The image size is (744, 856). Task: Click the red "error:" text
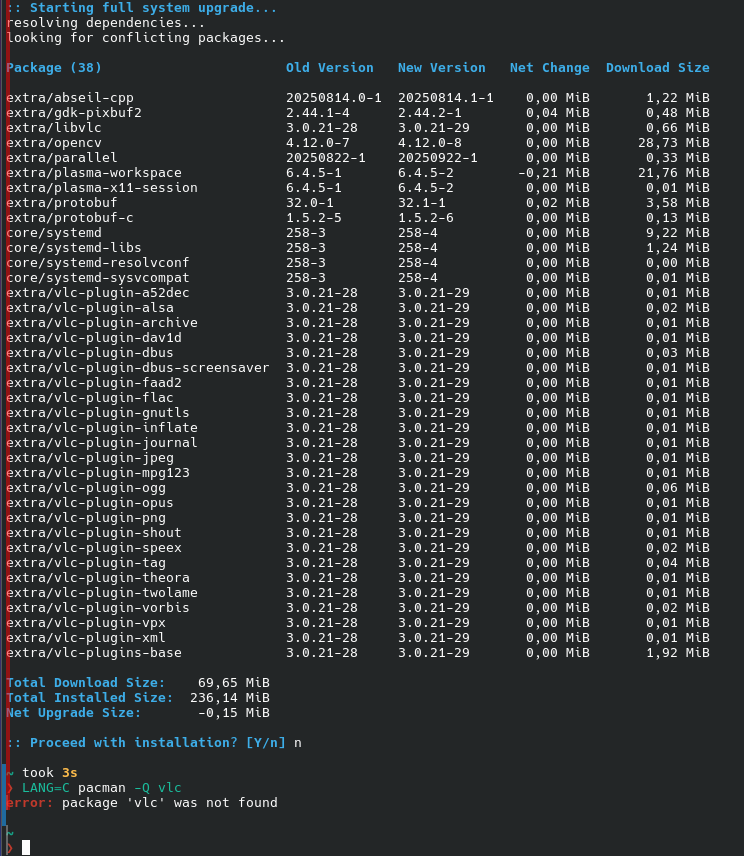pyautogui.click(x=30, y=803)
